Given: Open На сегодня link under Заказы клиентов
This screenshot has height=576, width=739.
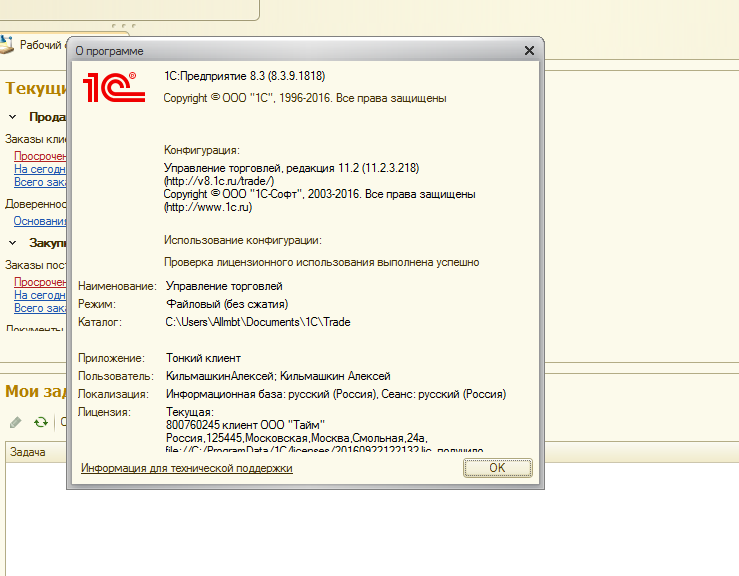Looking at the screenshot, I should coord(40,169).
